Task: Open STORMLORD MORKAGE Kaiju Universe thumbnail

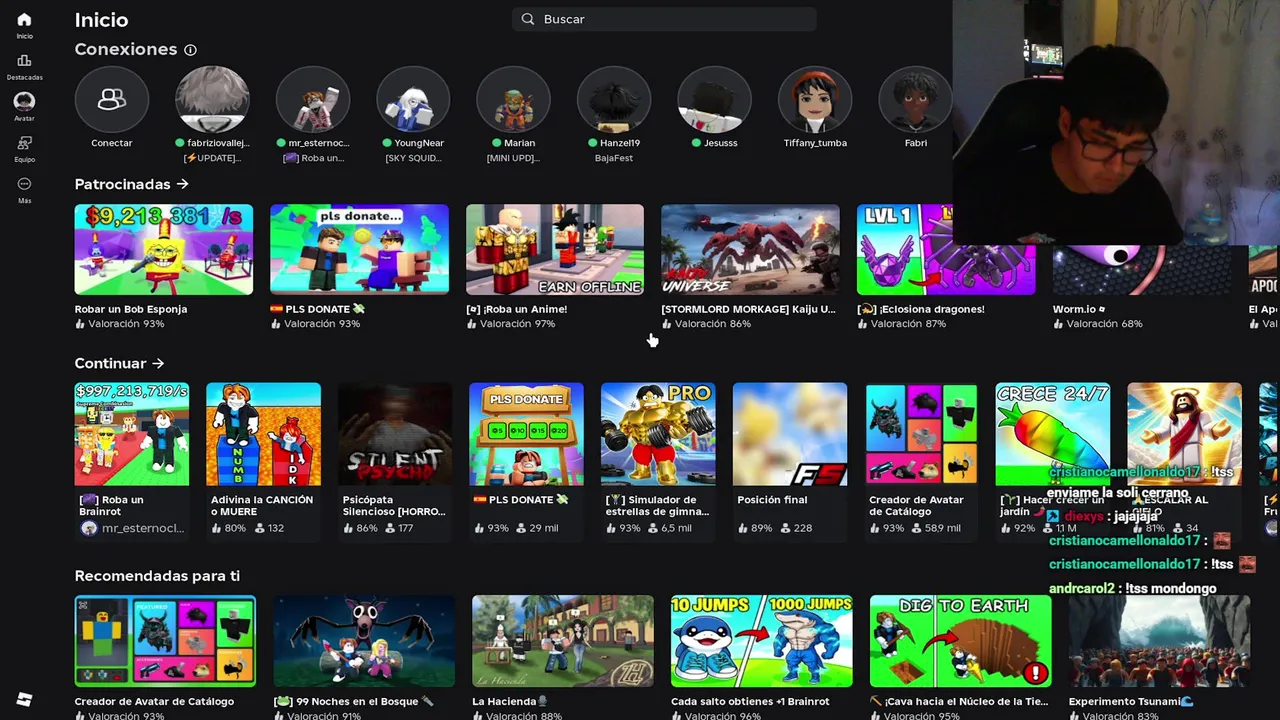Action: click(x=750, y=249)
